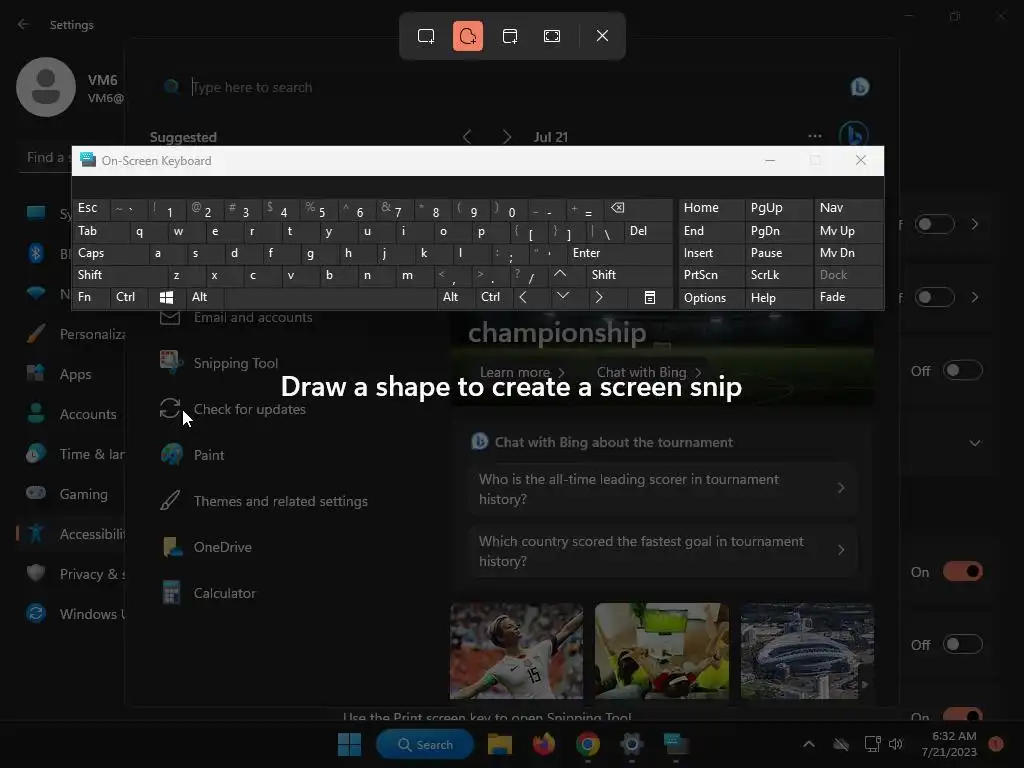The image size is (1024, 768).
Task: Click the Mv Up key on On-Screen Keyboard
Action: [849, 231]
